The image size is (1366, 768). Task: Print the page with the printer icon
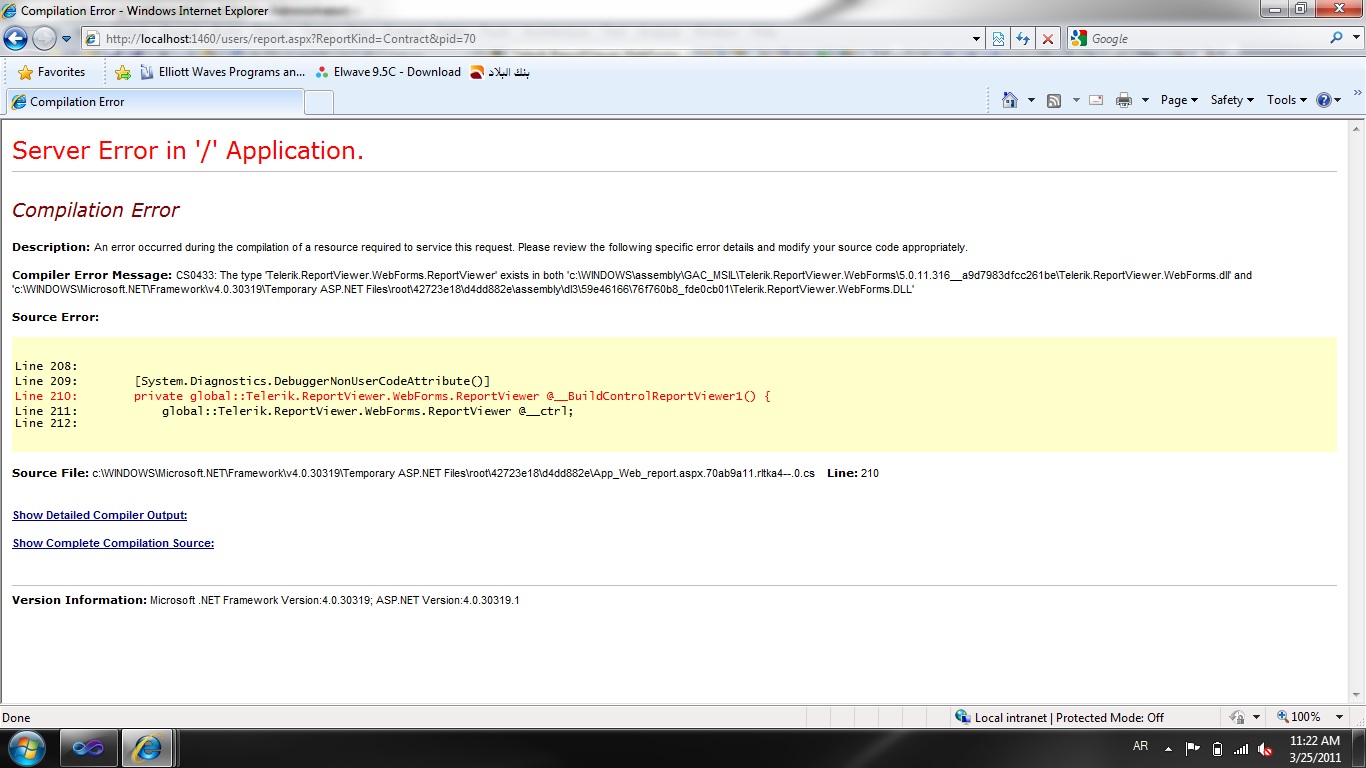click(1124, 100)
